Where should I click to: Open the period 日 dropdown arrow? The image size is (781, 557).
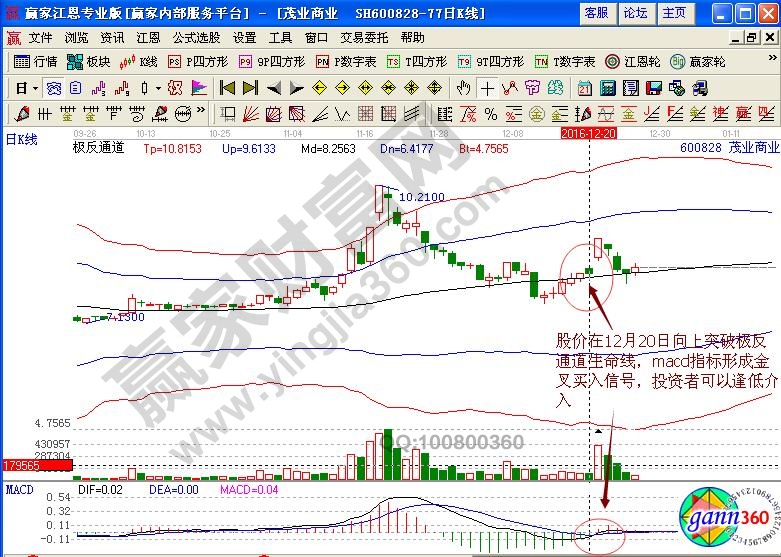tap(35, 89)
